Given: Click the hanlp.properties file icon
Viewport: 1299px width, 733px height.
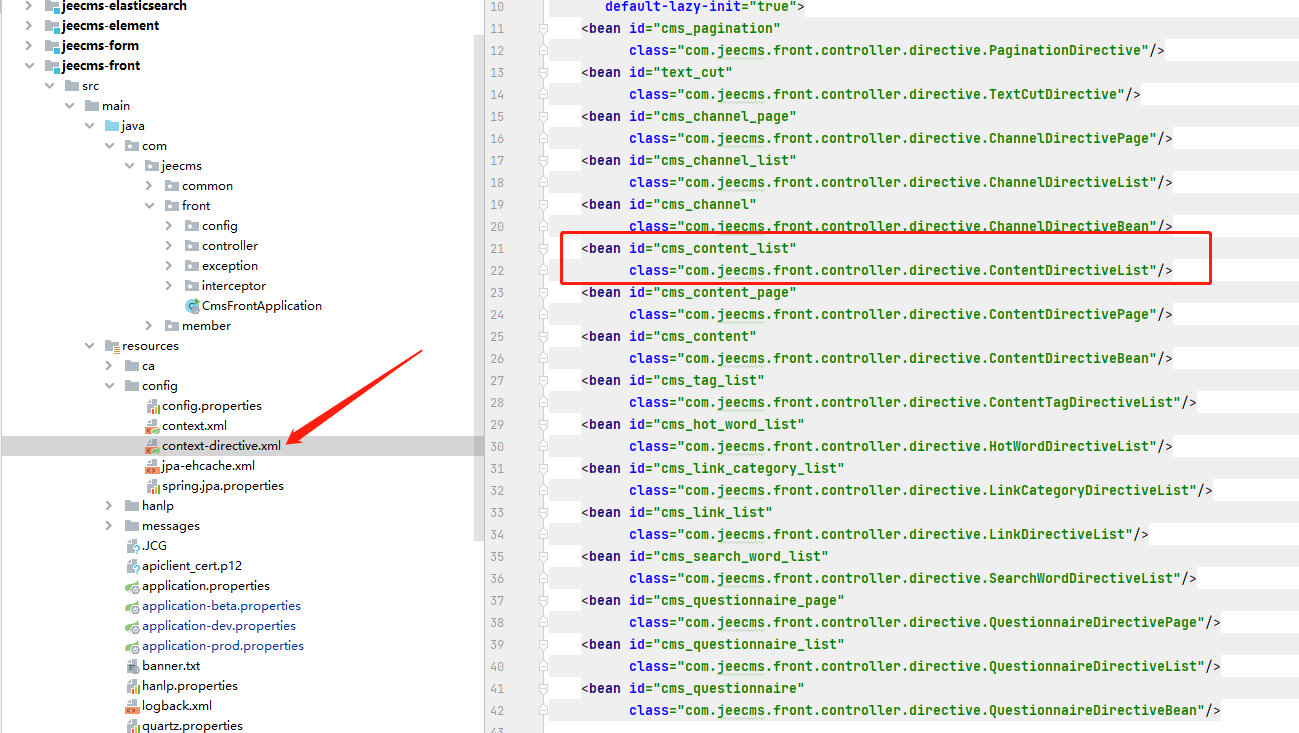Looking at the screenshot, I should (133, 686).
